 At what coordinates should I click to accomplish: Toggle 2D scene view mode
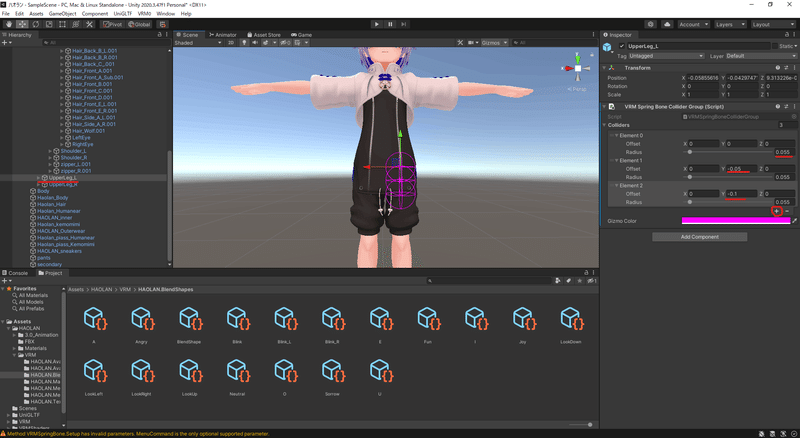tap(231, 43)
